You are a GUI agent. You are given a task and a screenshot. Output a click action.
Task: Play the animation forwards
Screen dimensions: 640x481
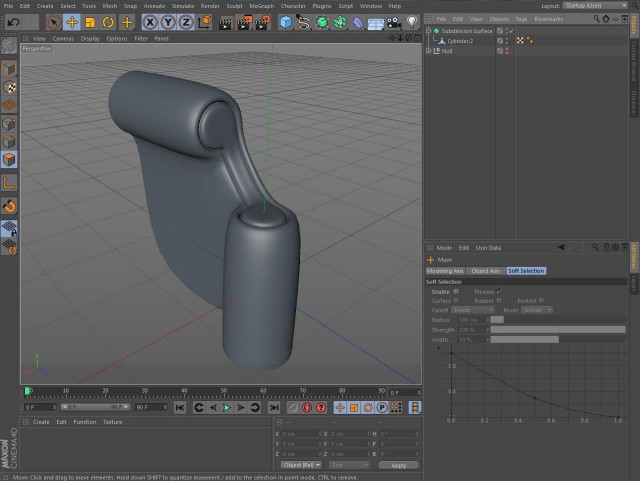pyautogui.click(x=227, y=408)
